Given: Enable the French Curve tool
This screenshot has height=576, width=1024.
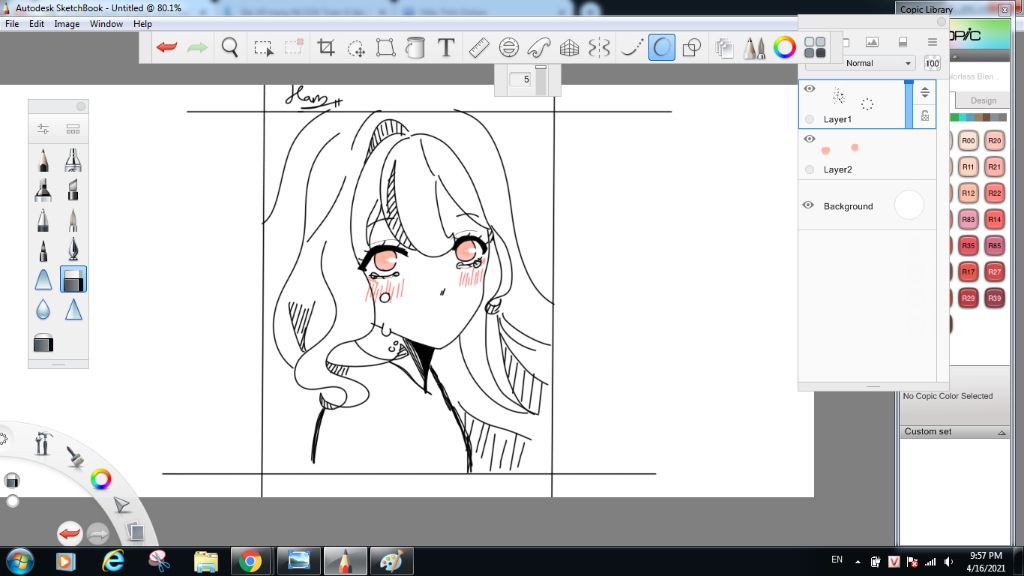Looking at the screenshot, I should click(x=539, y=47).
